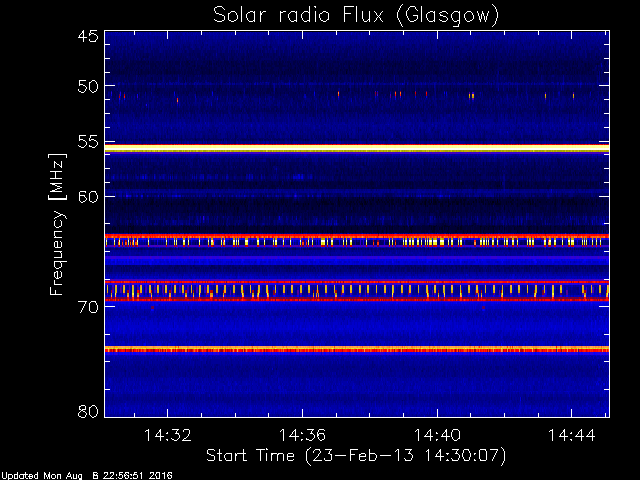
Task: Click the 80 frequency tick label
Action: click(x=88, y=411)
